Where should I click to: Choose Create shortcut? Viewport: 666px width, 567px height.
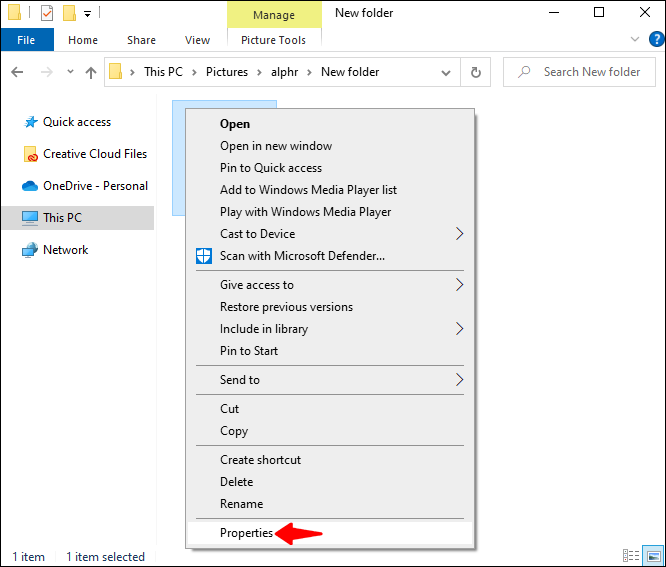coord(330,460)
